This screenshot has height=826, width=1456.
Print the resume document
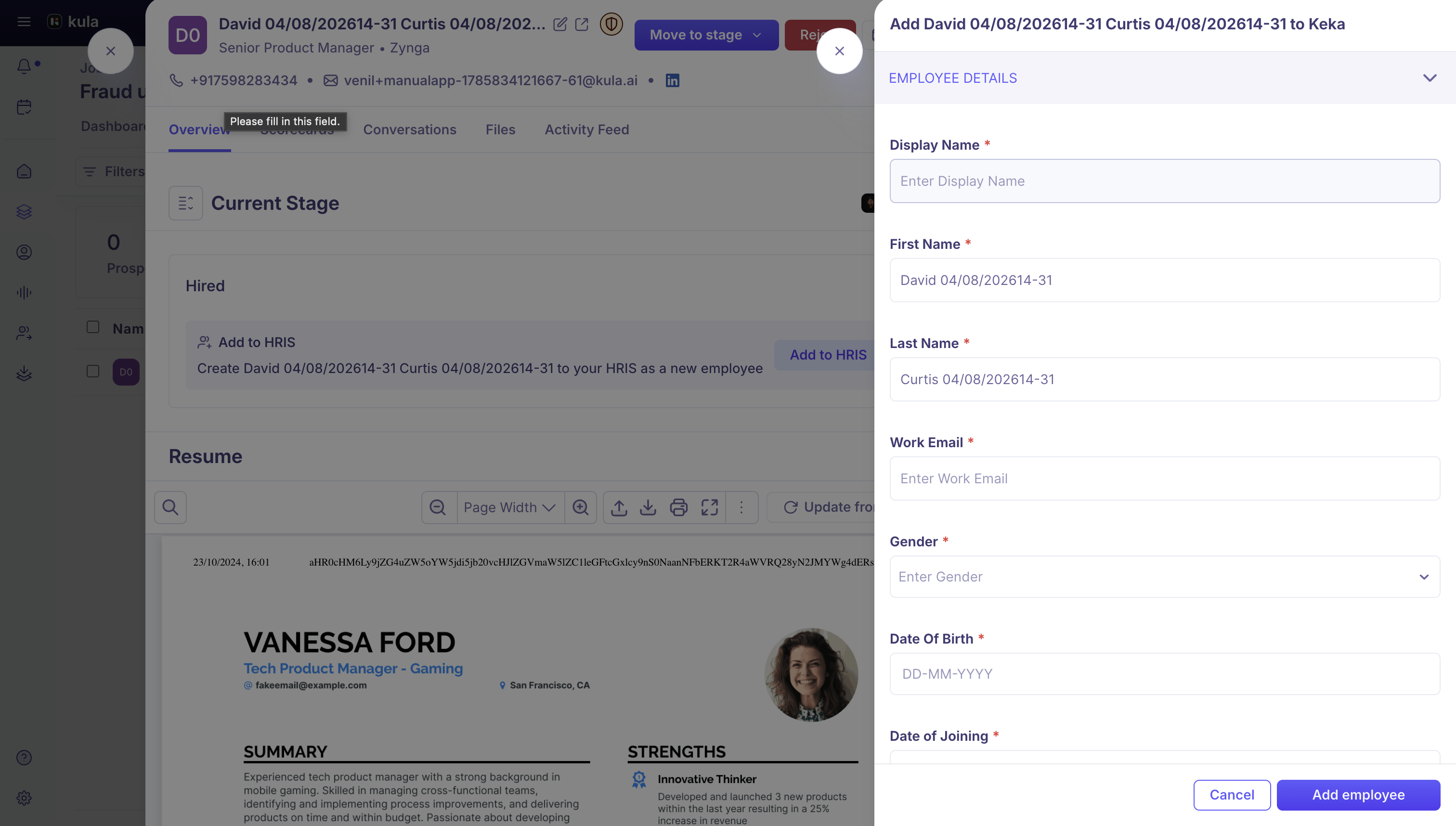point(678,507)
